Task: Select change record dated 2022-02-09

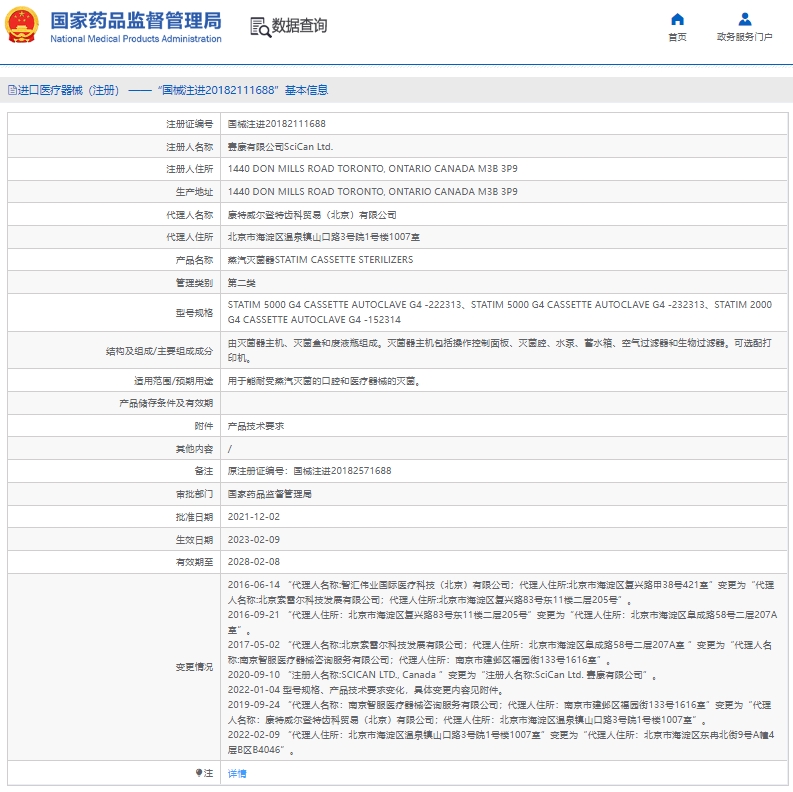Action: tap(501, 742)
